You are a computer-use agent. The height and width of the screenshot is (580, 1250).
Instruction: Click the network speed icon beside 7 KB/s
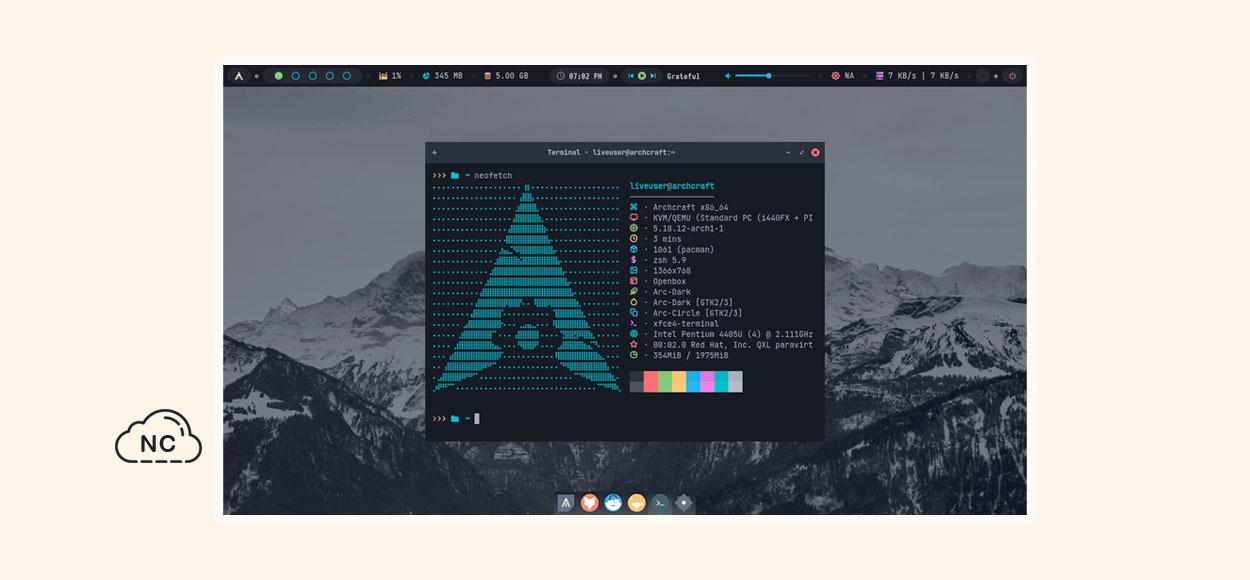(879, 76)
